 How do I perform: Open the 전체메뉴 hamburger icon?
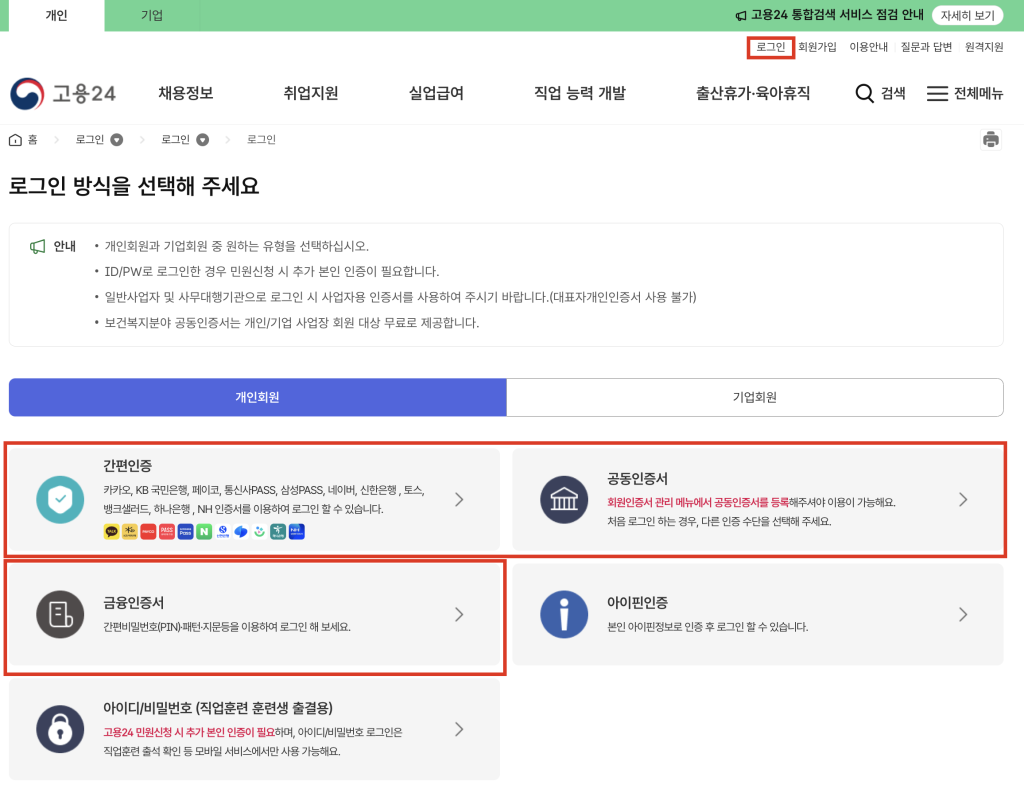[x=936, y=93]
